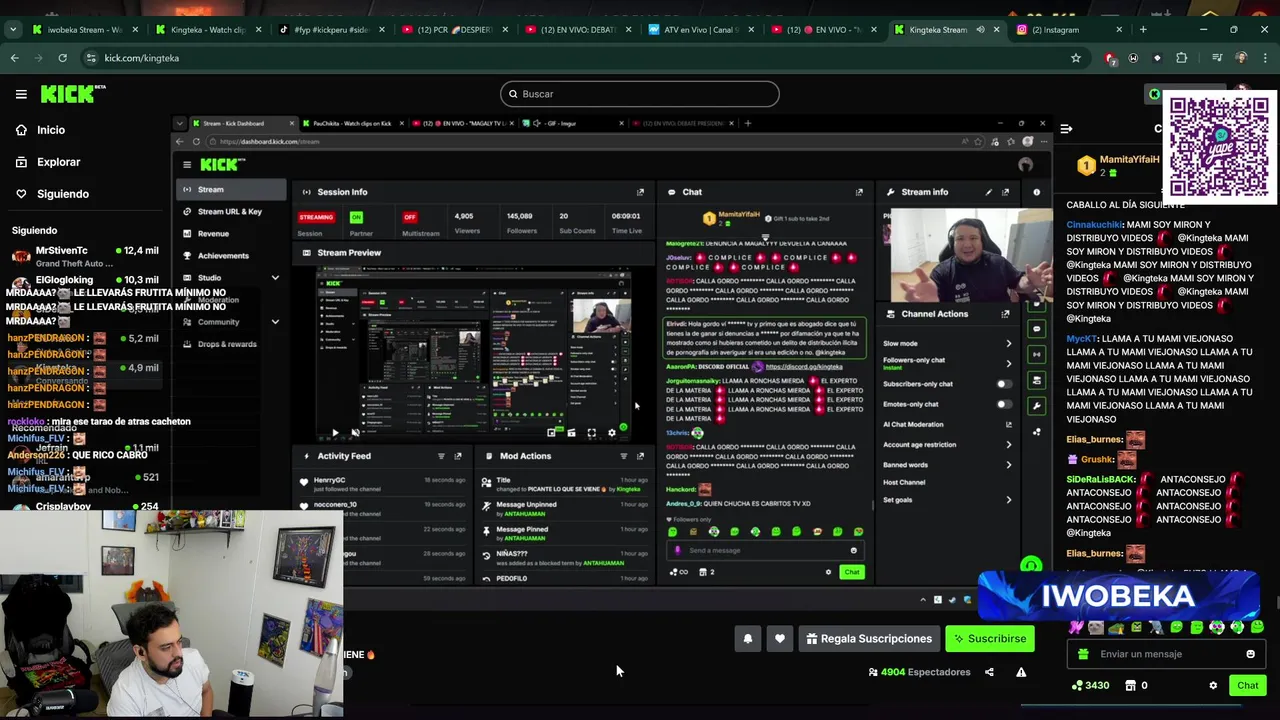Open Activity Feed filter icon
The image size is (1280, 720).
point(441,456)
